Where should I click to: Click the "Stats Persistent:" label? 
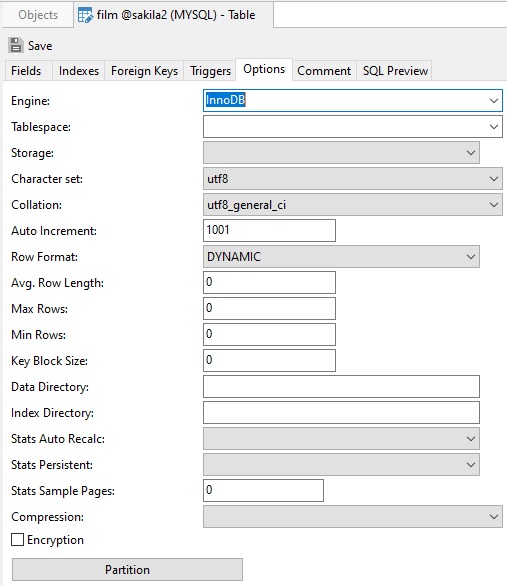click(x=52, y=465)
